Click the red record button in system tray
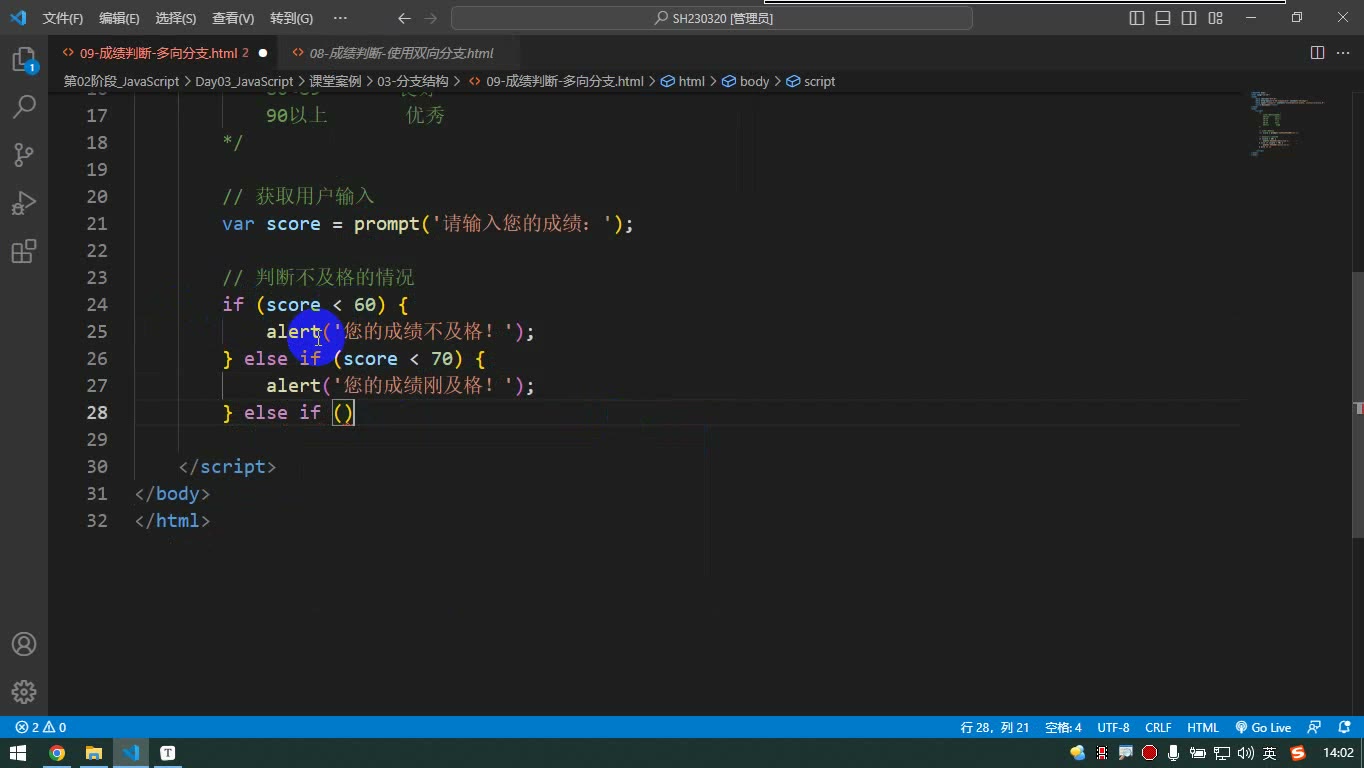Screen dimensions: 1364x768 [x=1149, y=753]
